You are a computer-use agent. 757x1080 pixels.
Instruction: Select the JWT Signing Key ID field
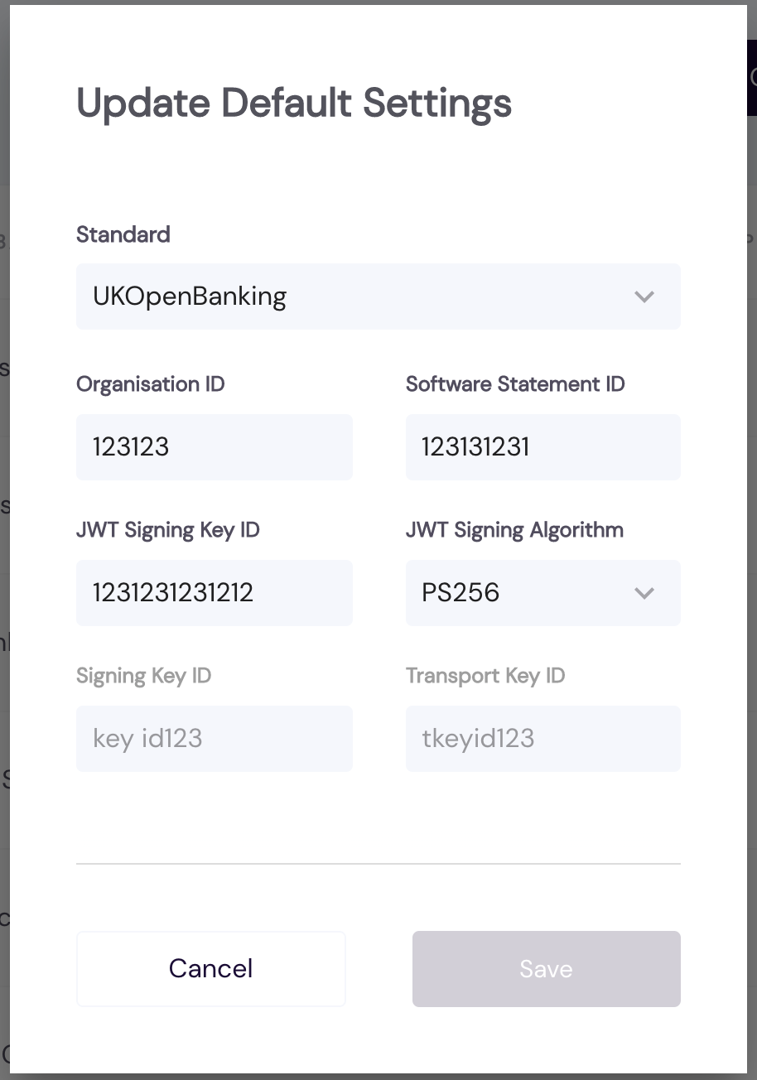pyautogui.click(x=214, y=593)
